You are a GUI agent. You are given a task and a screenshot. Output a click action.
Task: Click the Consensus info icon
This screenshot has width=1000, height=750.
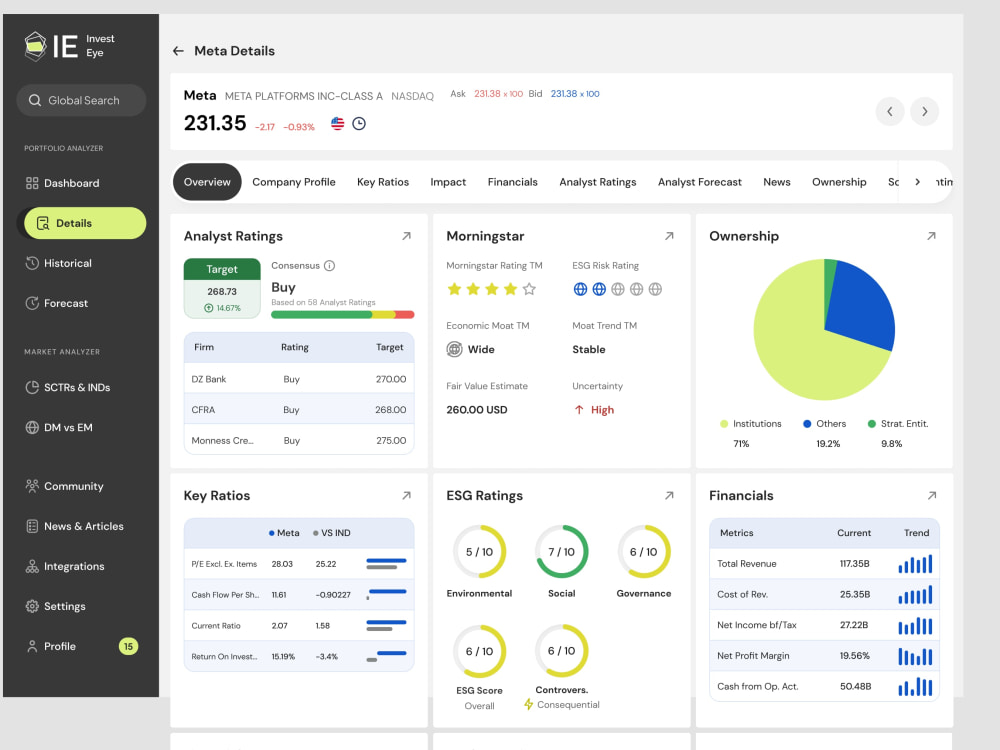click(329, 266)
